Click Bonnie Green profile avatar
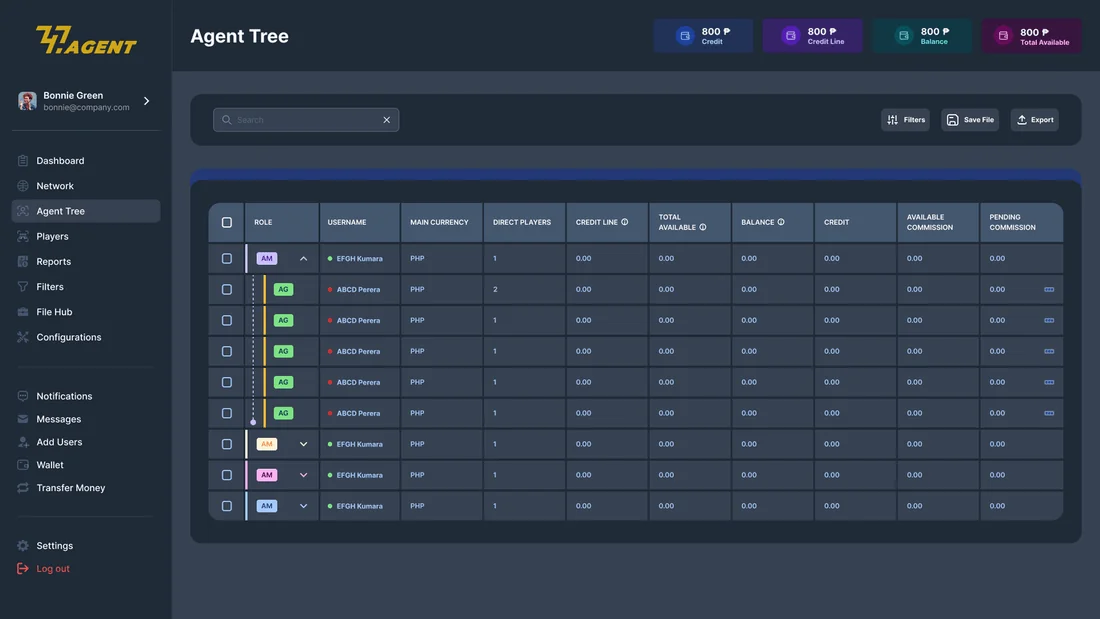Viewport: 1100px width, 619px height. coord(27,101)
